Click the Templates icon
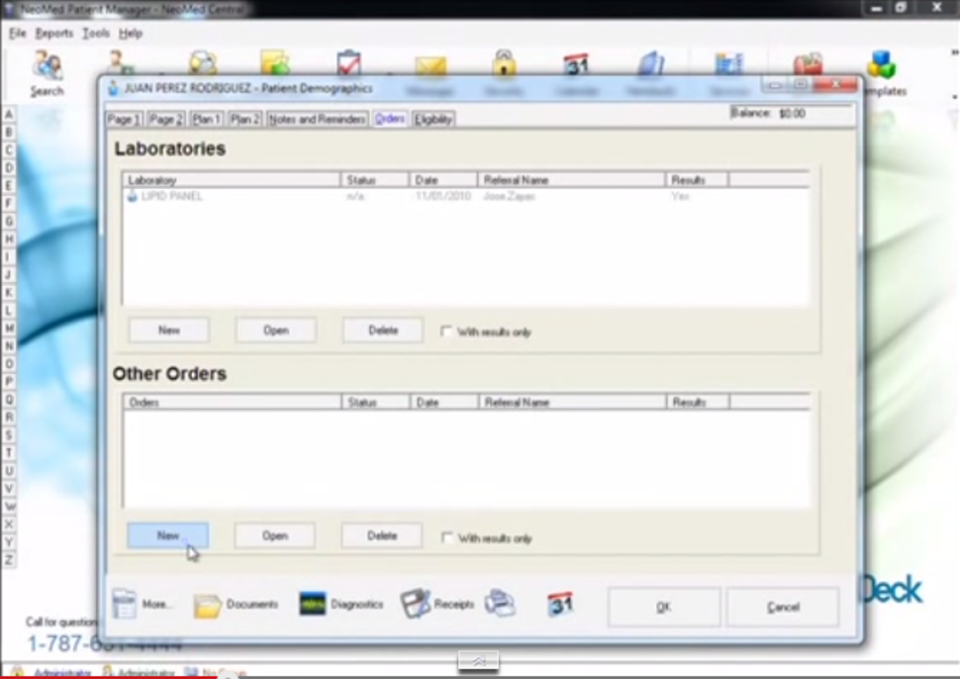 (882, 65)
